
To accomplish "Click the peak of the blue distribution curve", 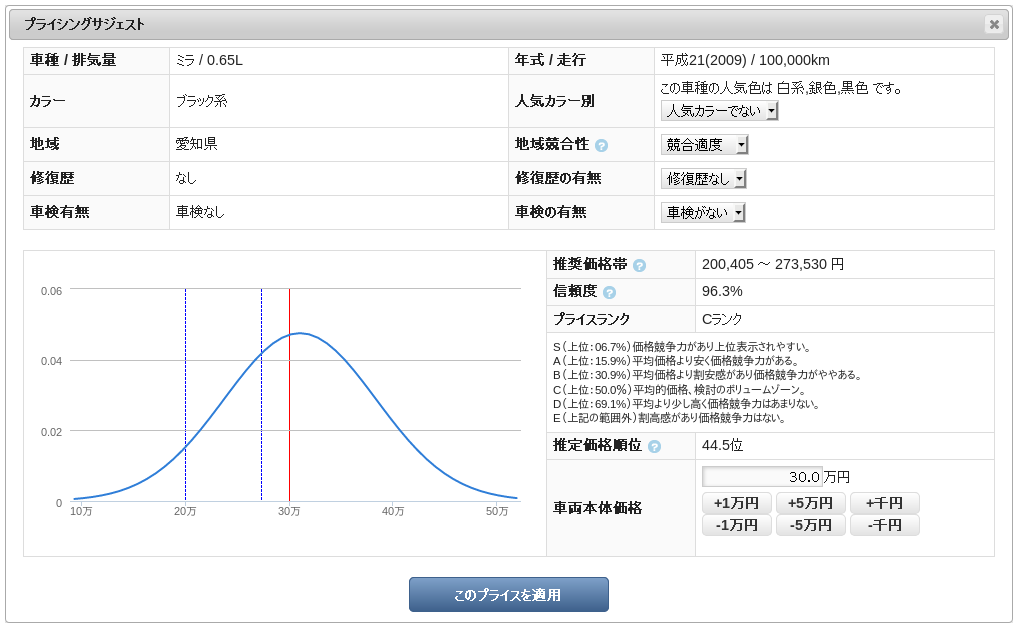I will coord(298,333).
